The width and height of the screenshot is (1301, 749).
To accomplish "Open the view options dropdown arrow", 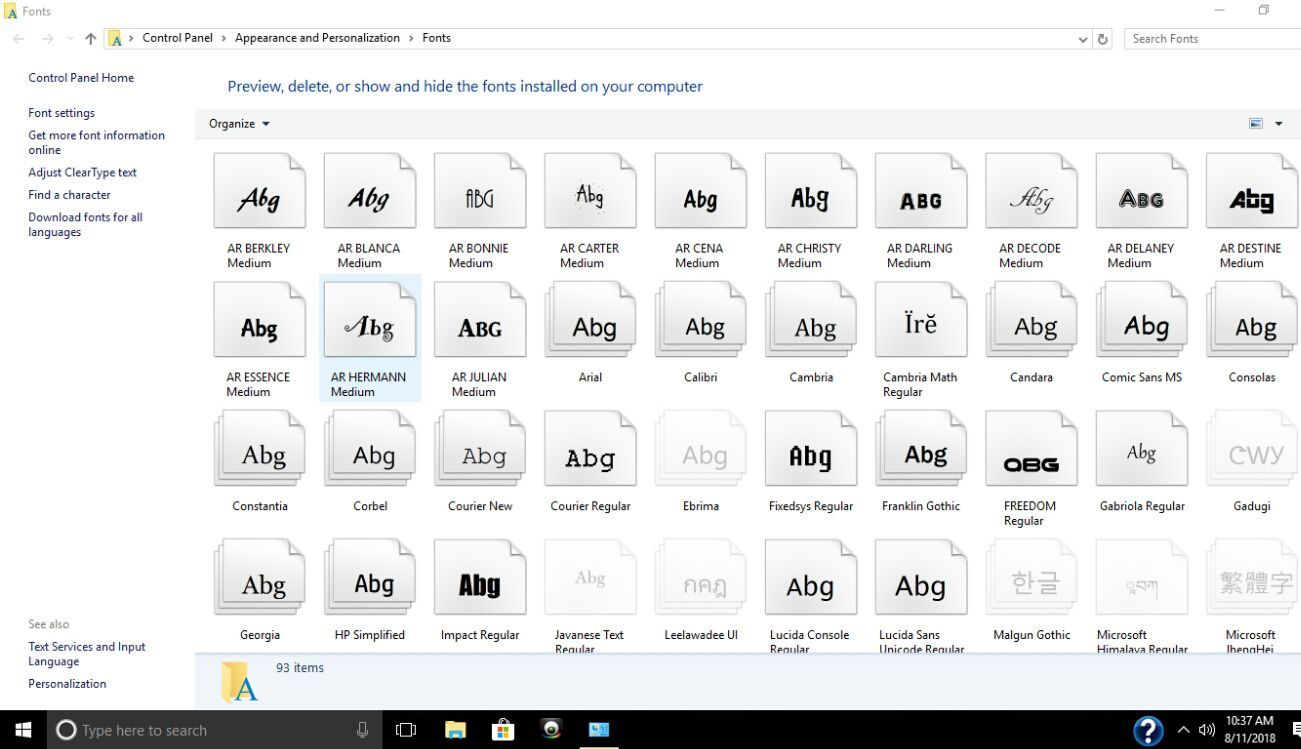I will pos(1278,124).
